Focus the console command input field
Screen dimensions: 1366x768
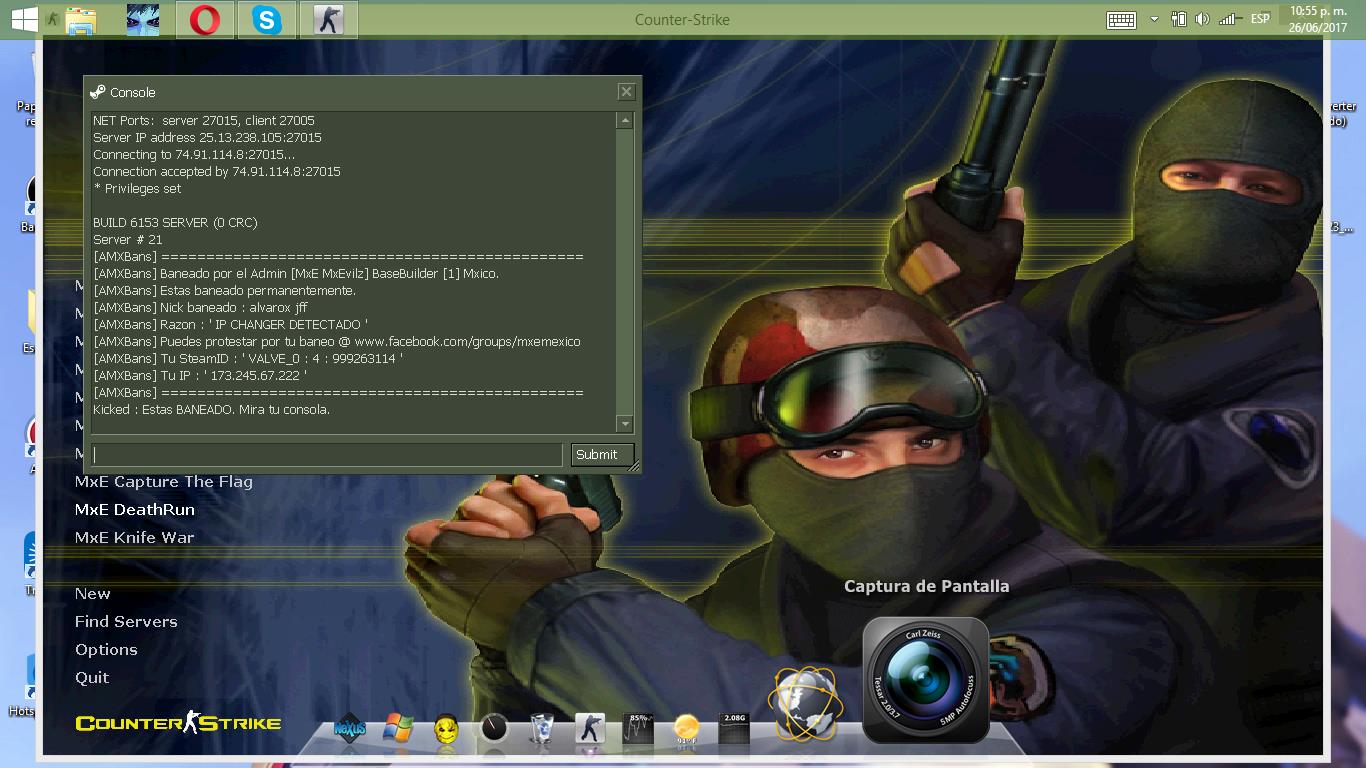pyautogui.click(x=326, y=455)
